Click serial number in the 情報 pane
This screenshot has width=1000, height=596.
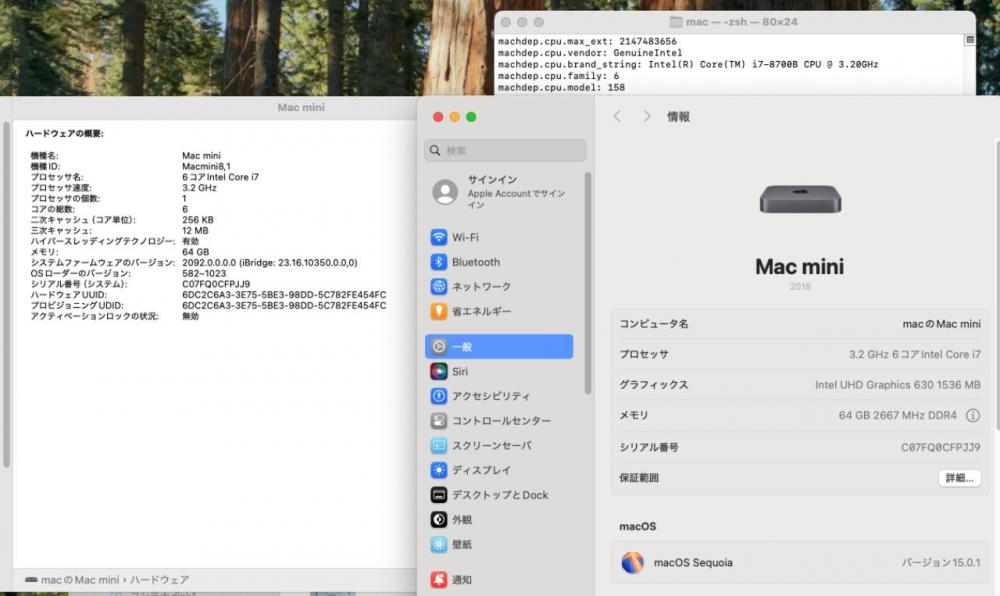pos(941,447)
